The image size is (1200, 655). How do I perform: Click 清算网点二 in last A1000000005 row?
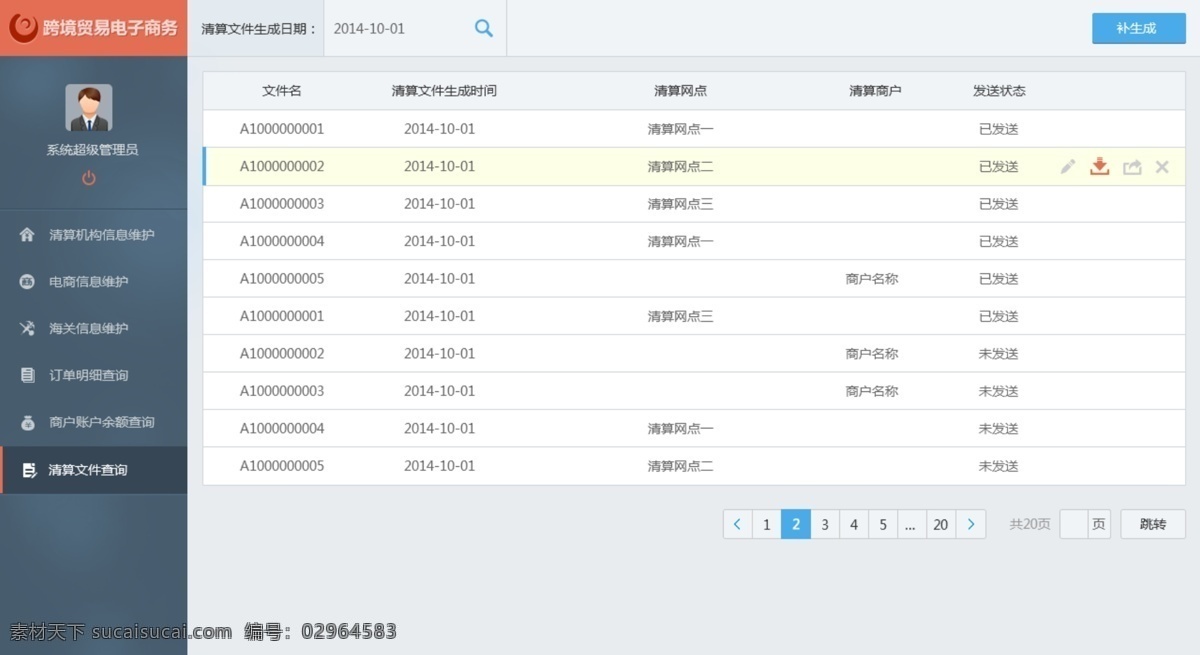click(x=680, y=466)
